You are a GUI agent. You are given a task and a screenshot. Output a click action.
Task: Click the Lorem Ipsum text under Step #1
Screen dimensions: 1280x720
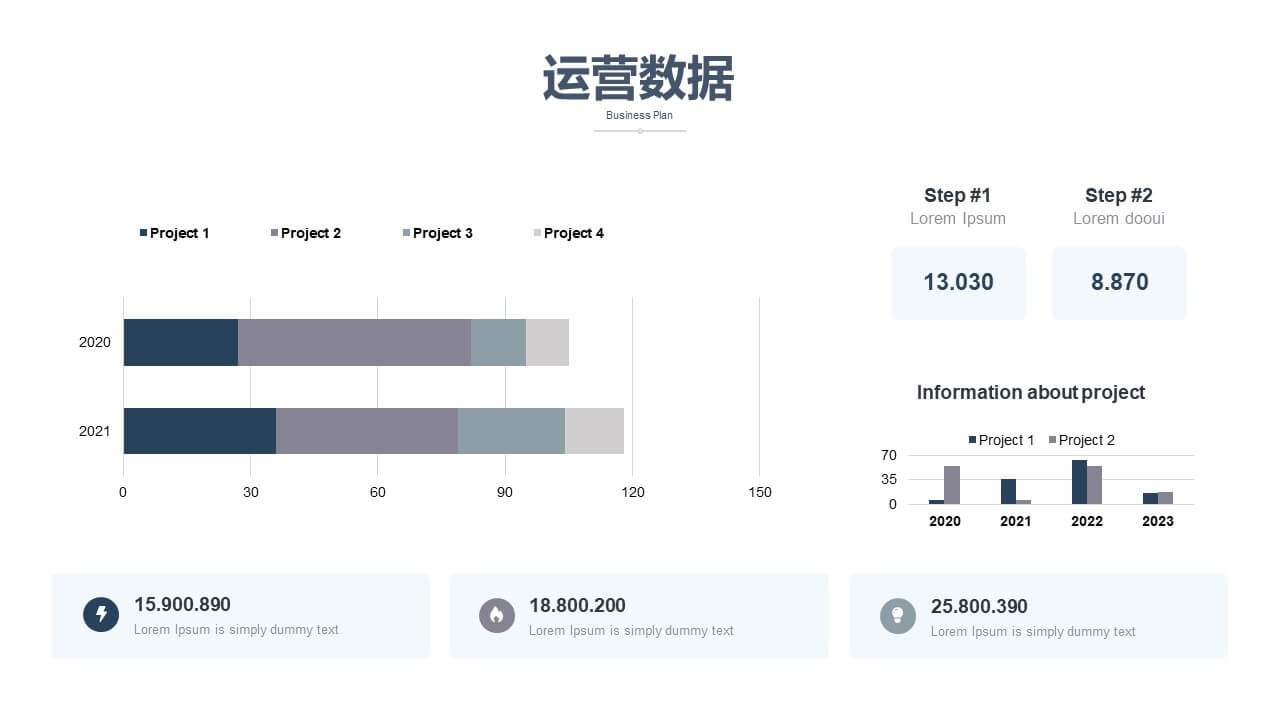[x=958, y=218]
